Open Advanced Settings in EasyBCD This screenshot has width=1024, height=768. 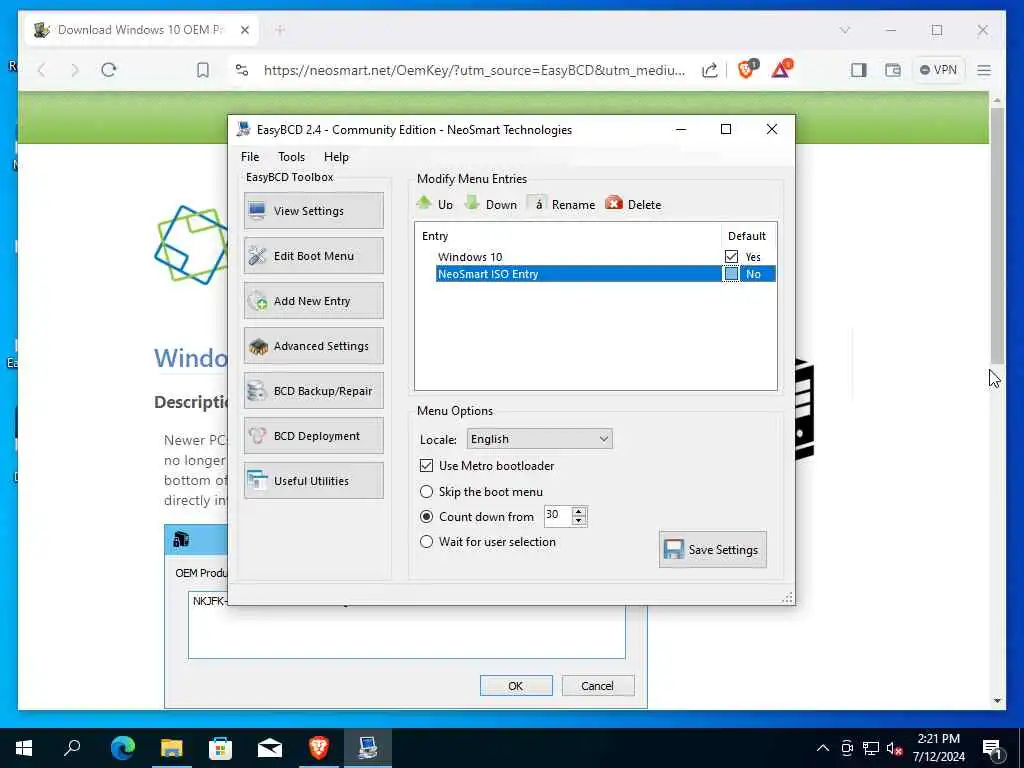pos(313,345)
